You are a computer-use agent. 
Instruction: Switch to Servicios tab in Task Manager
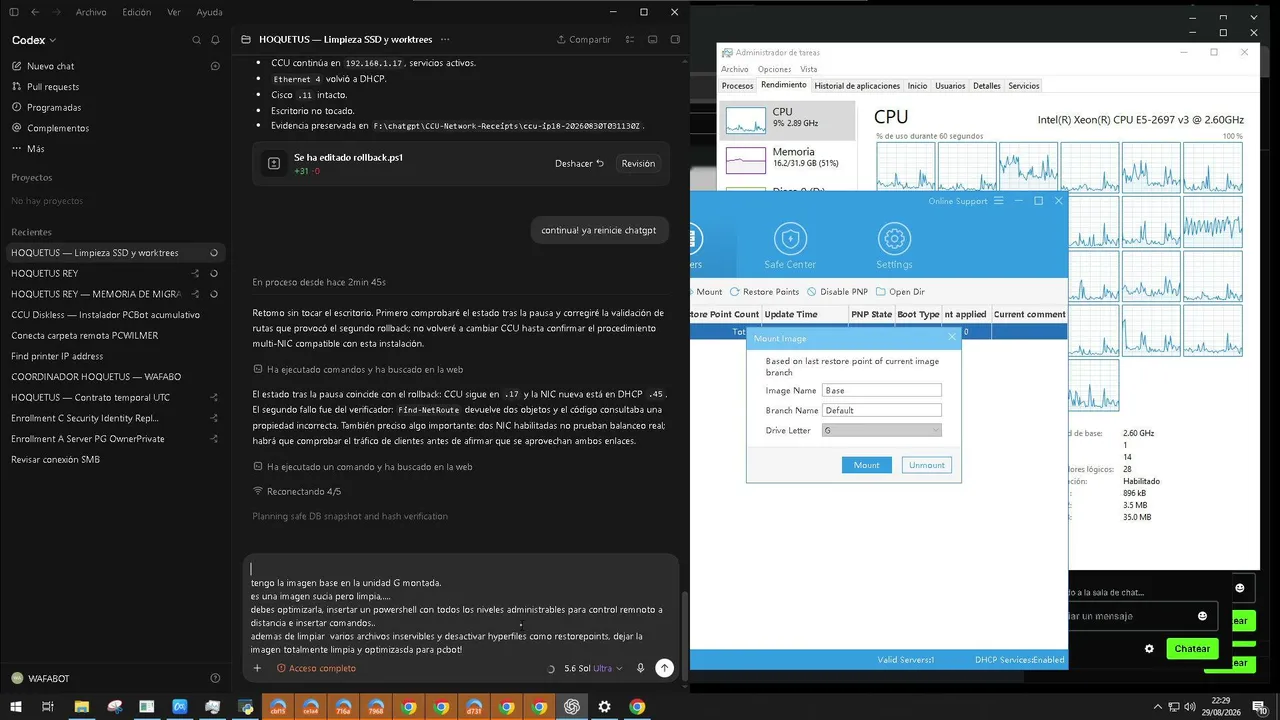coord(1023,86)
